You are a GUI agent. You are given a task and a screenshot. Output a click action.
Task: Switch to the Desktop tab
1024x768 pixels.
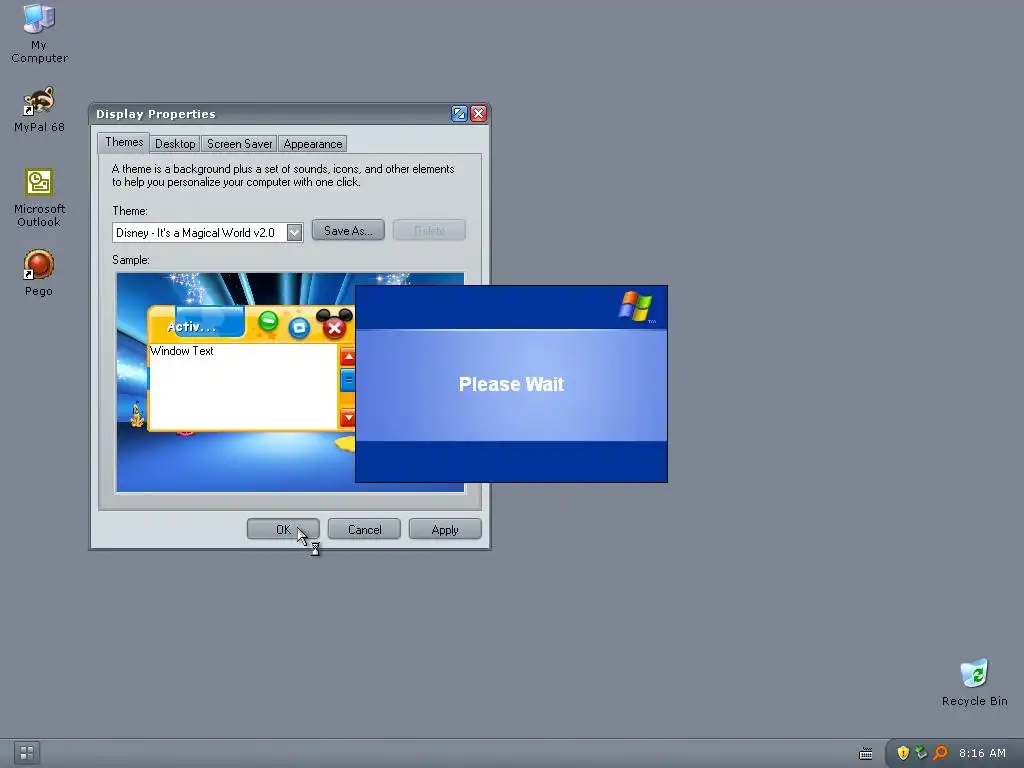tap(175, 144)
